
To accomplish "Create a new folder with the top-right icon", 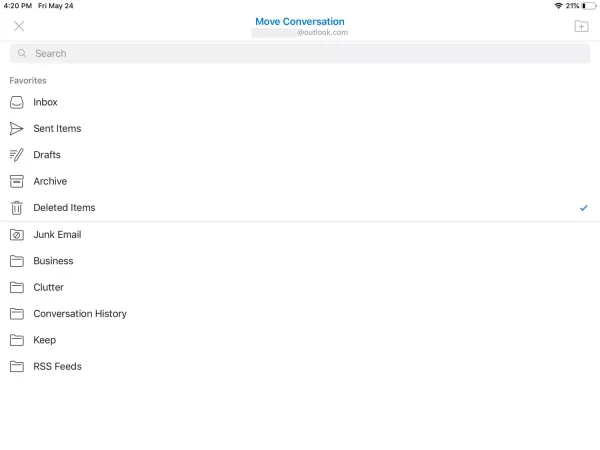I will pos(581,26).
